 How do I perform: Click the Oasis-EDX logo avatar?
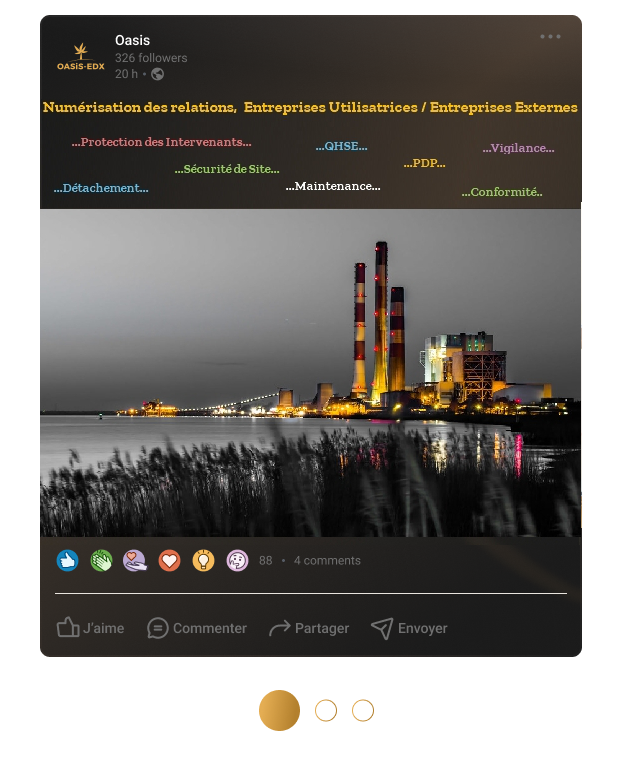pos(80,58)
